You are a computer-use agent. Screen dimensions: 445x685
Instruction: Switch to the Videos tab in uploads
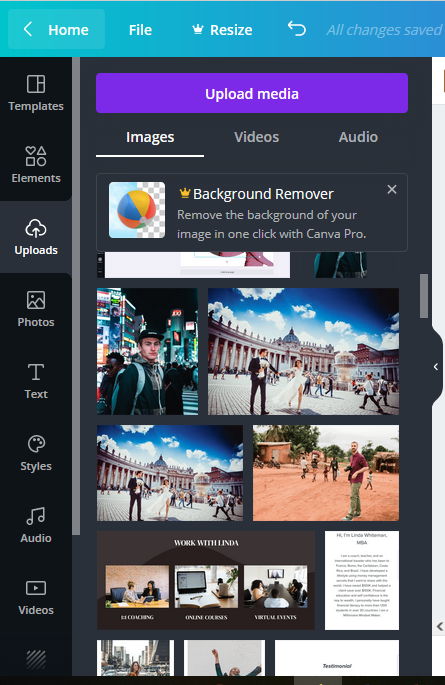[x=256, y=137]
